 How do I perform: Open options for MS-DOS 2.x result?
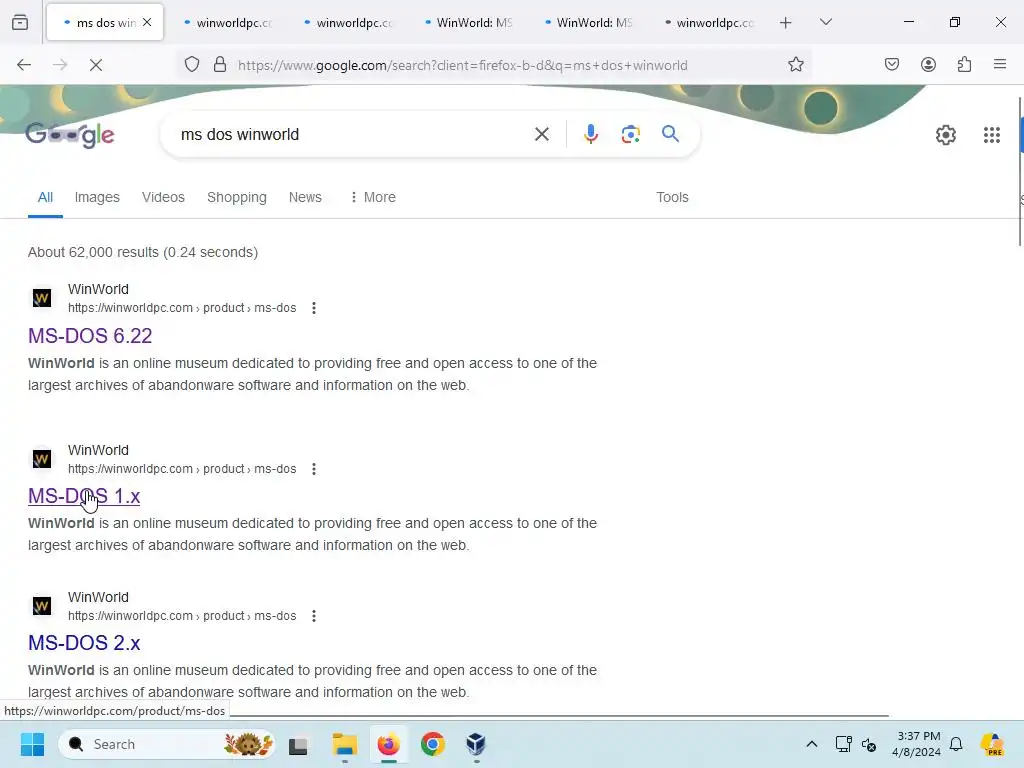[x=314, y=616]
